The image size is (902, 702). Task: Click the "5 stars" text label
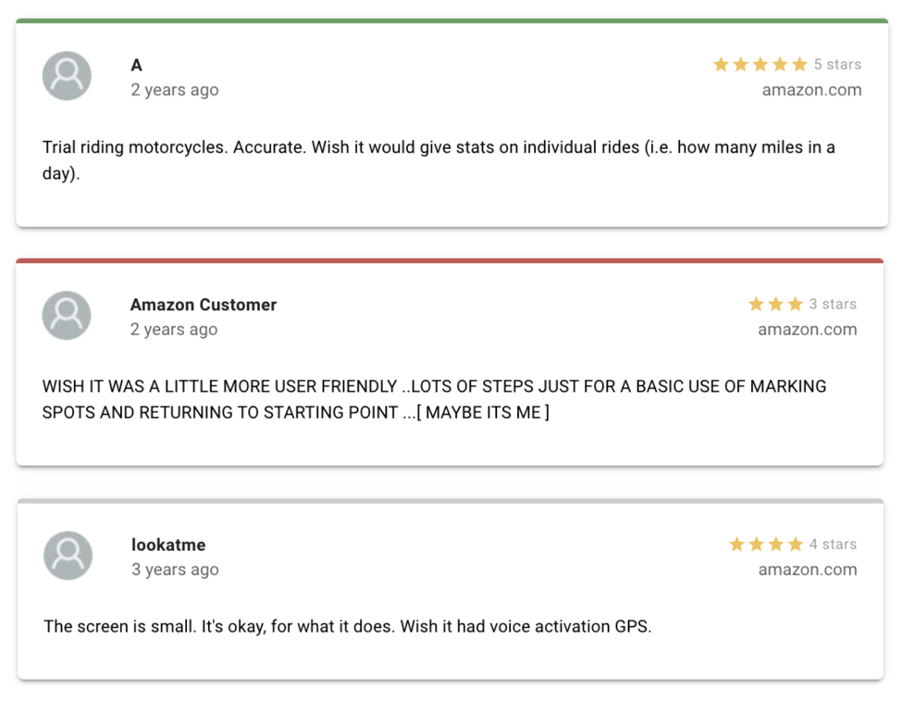coord(837,64)
